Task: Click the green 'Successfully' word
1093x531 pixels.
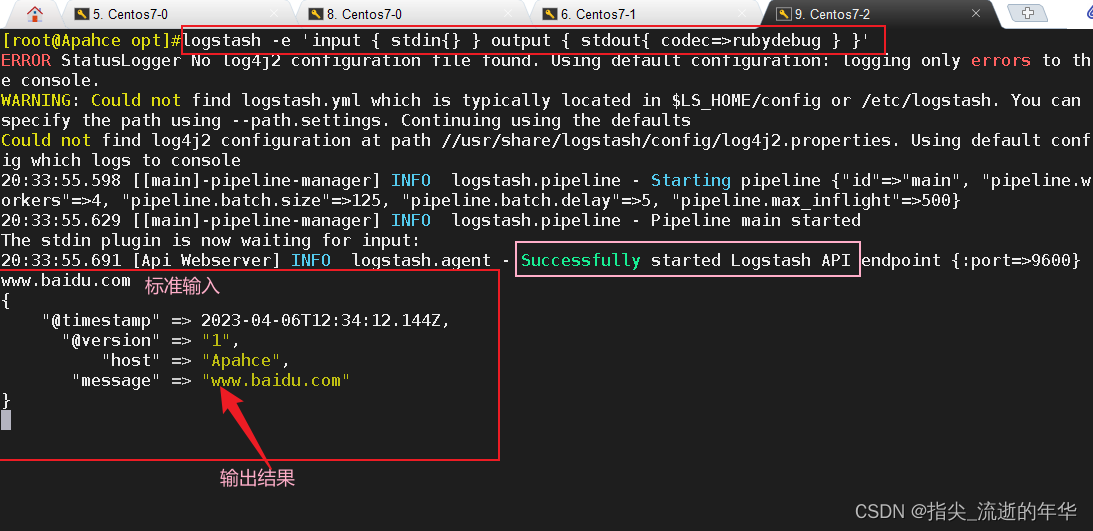Action: tap(581, 261)
